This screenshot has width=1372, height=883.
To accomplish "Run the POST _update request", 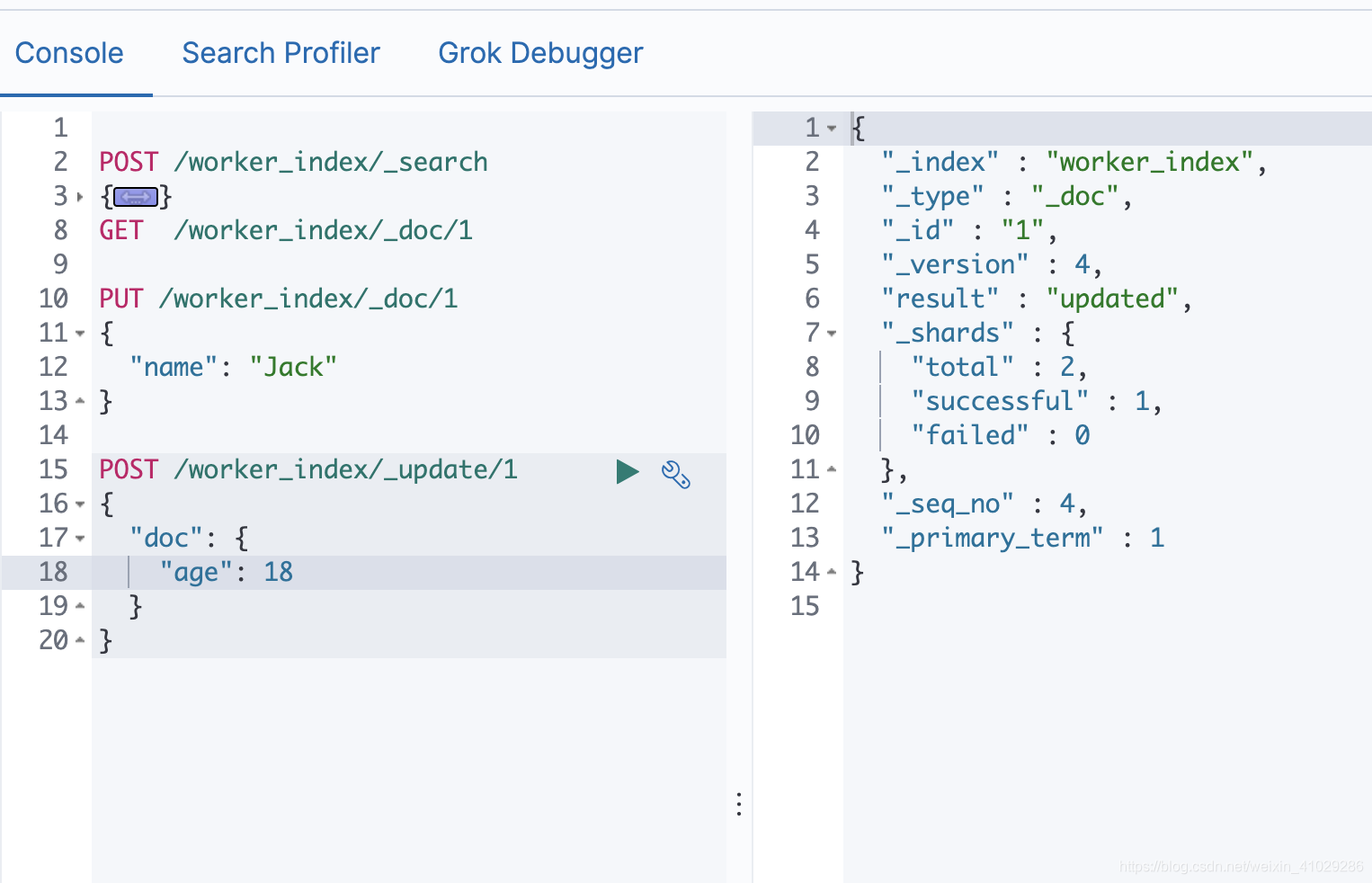I will [628, 471].
